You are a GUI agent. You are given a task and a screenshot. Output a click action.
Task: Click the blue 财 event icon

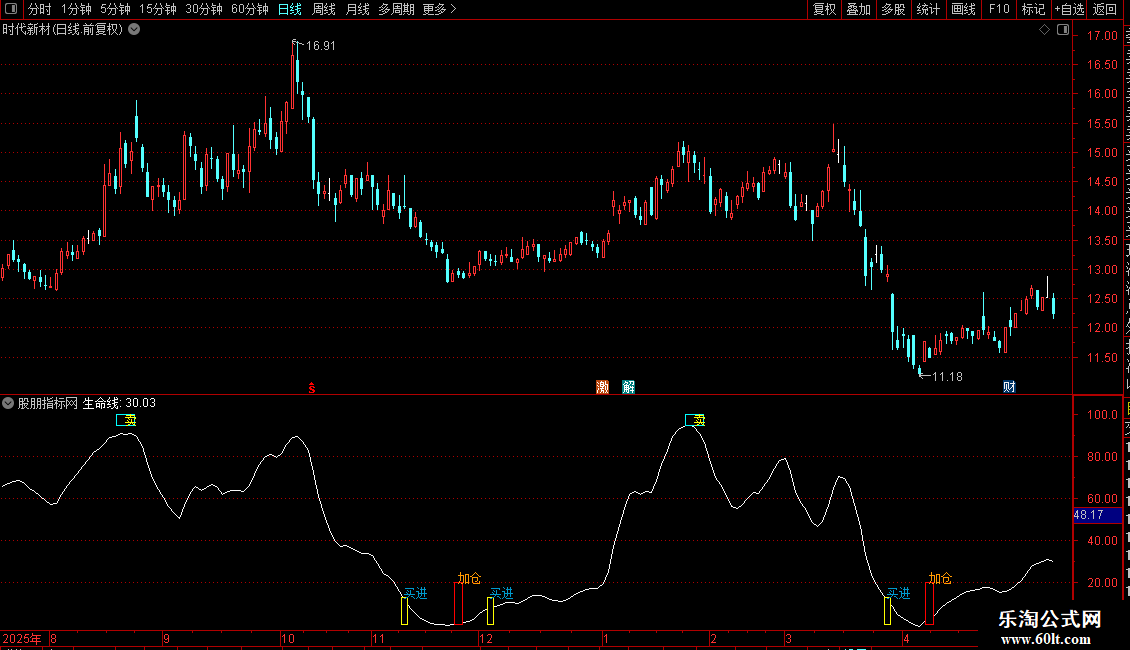click(1009, 387)
